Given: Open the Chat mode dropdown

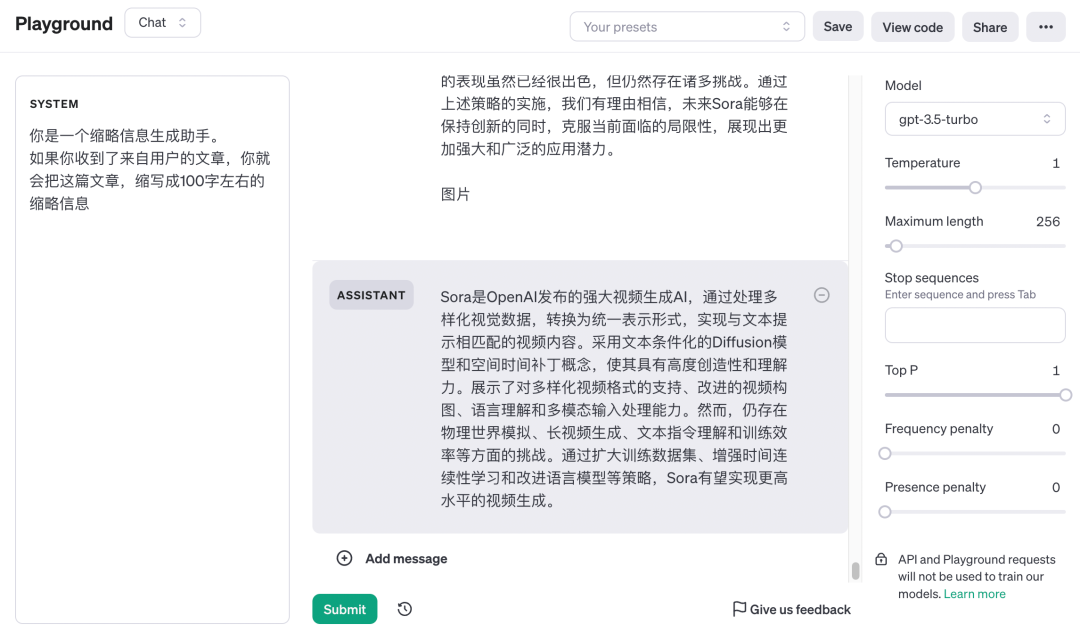Looking at the screenshot, I should point(163,23).
